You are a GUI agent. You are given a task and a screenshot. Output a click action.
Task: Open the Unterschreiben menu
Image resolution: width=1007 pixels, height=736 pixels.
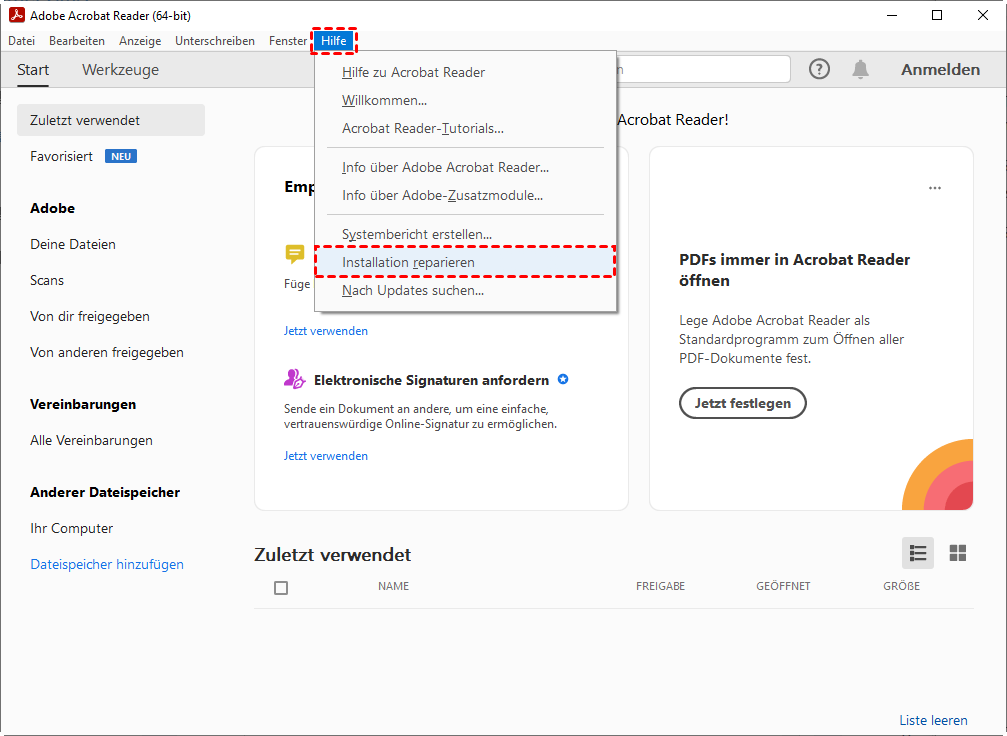tap(215, 40)
